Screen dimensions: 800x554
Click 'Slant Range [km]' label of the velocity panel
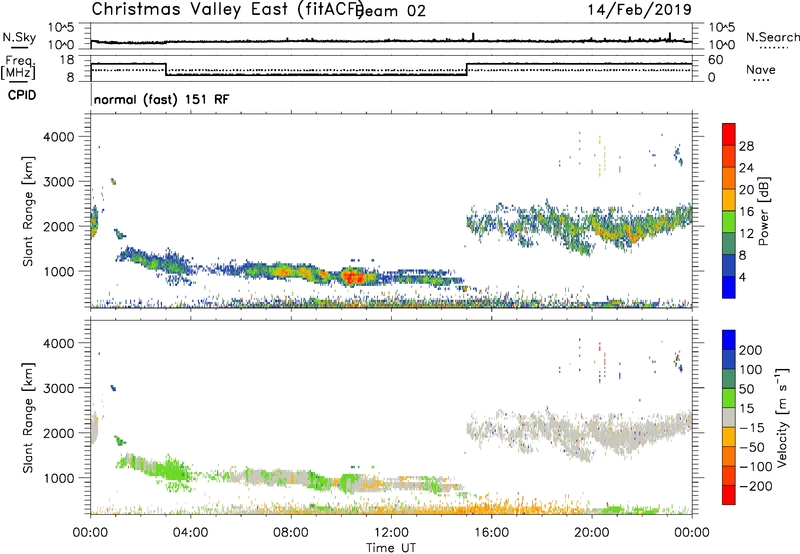[x=28, y=417]
